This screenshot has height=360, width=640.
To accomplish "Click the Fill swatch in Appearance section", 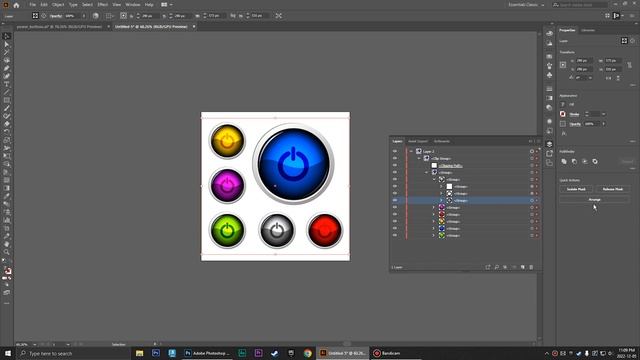I will pyautogui.click(x=563, y=104).
